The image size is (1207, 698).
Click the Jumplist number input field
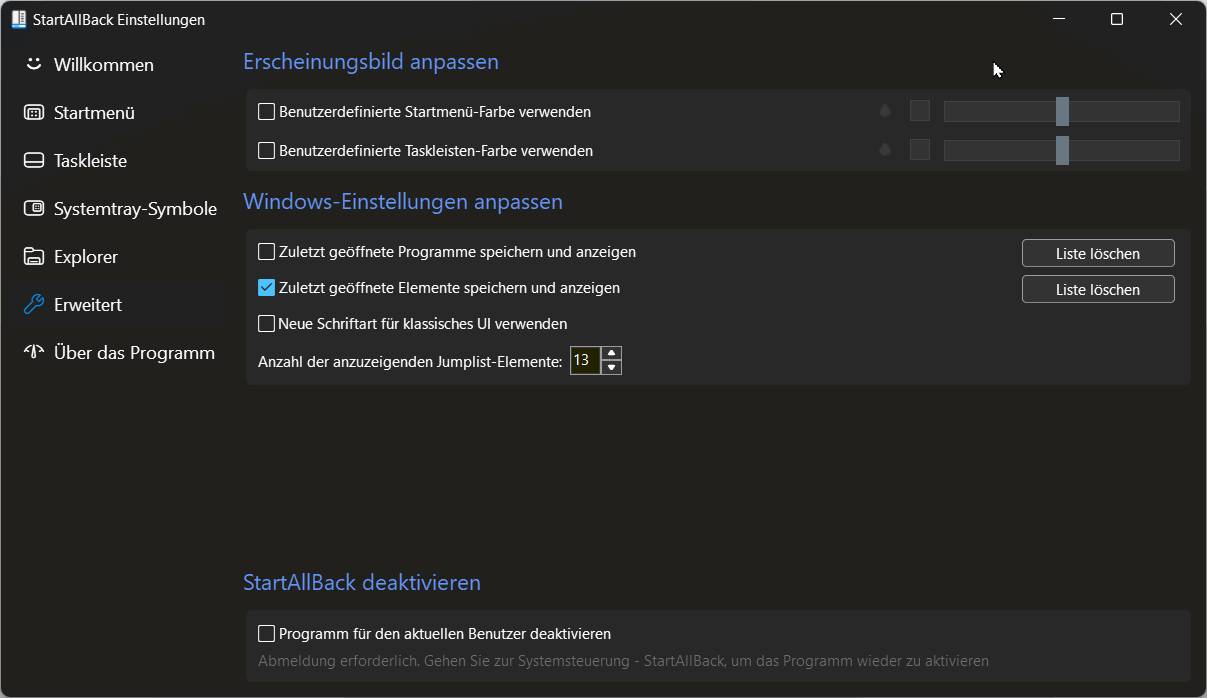tap(584, 360)
